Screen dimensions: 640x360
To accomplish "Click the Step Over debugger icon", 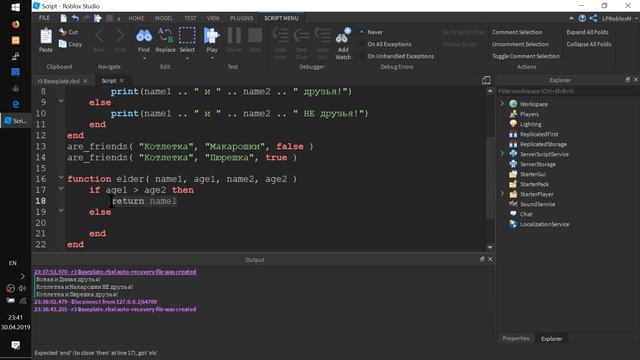I will [x=302, y=36].
